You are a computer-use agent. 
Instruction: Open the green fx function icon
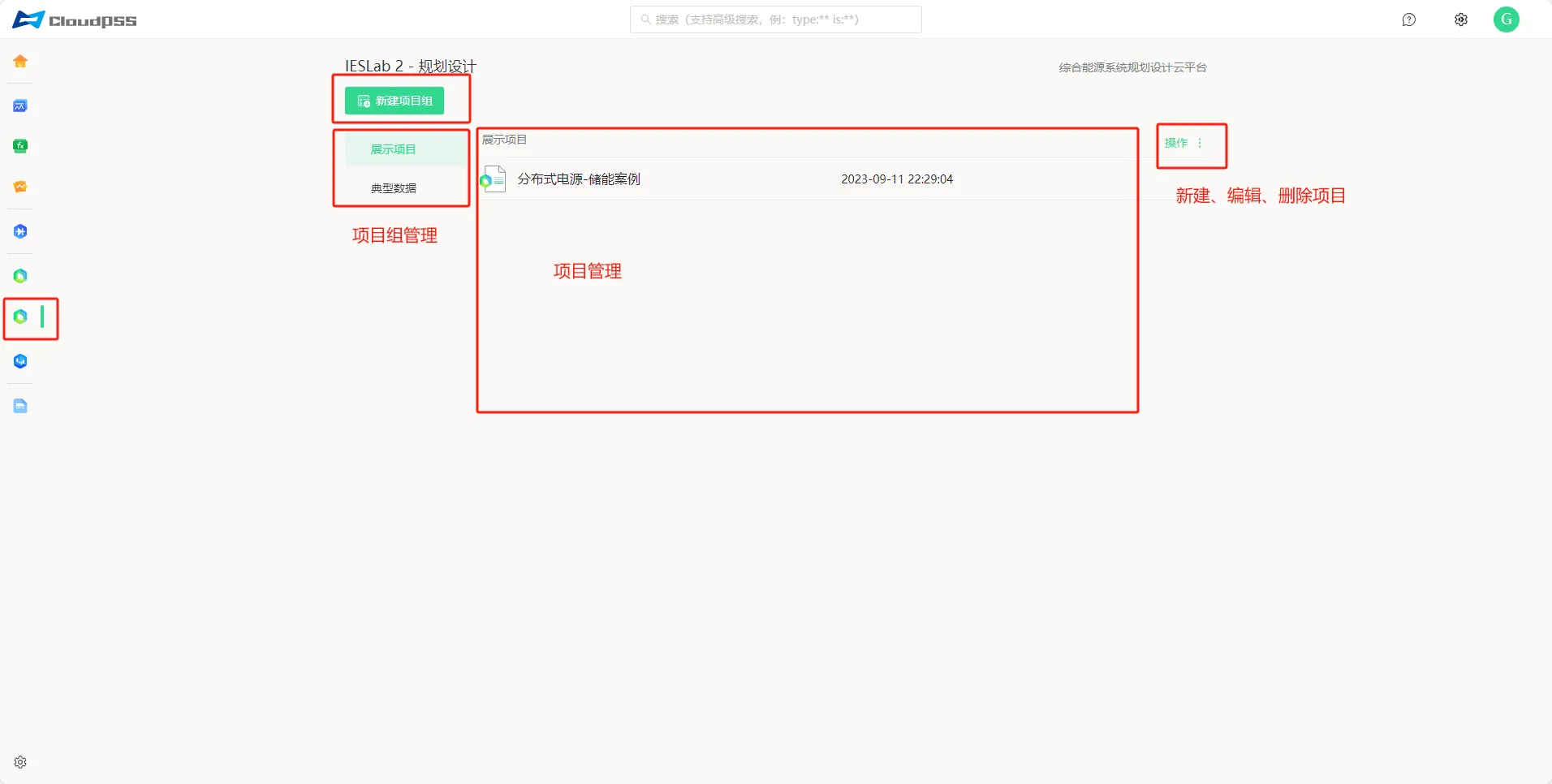[x=20, y=146]
